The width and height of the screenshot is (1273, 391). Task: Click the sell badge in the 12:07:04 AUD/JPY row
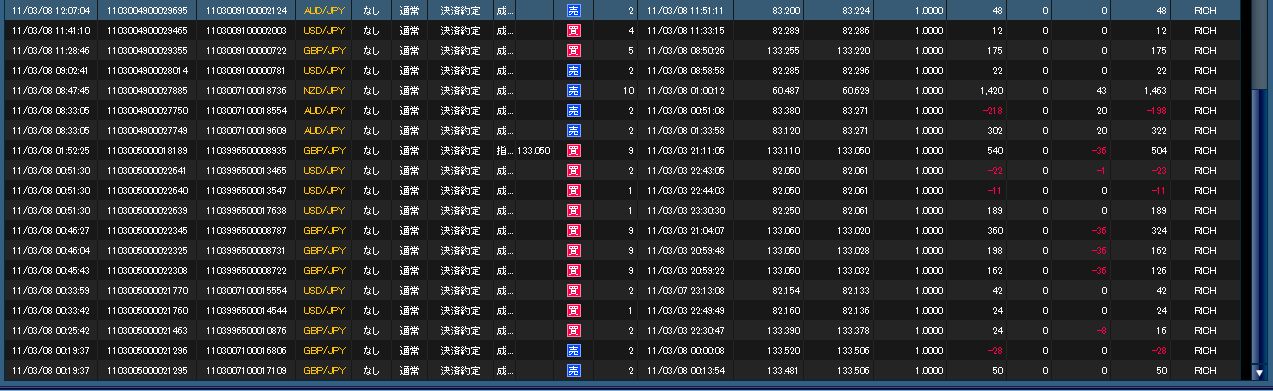573,10
